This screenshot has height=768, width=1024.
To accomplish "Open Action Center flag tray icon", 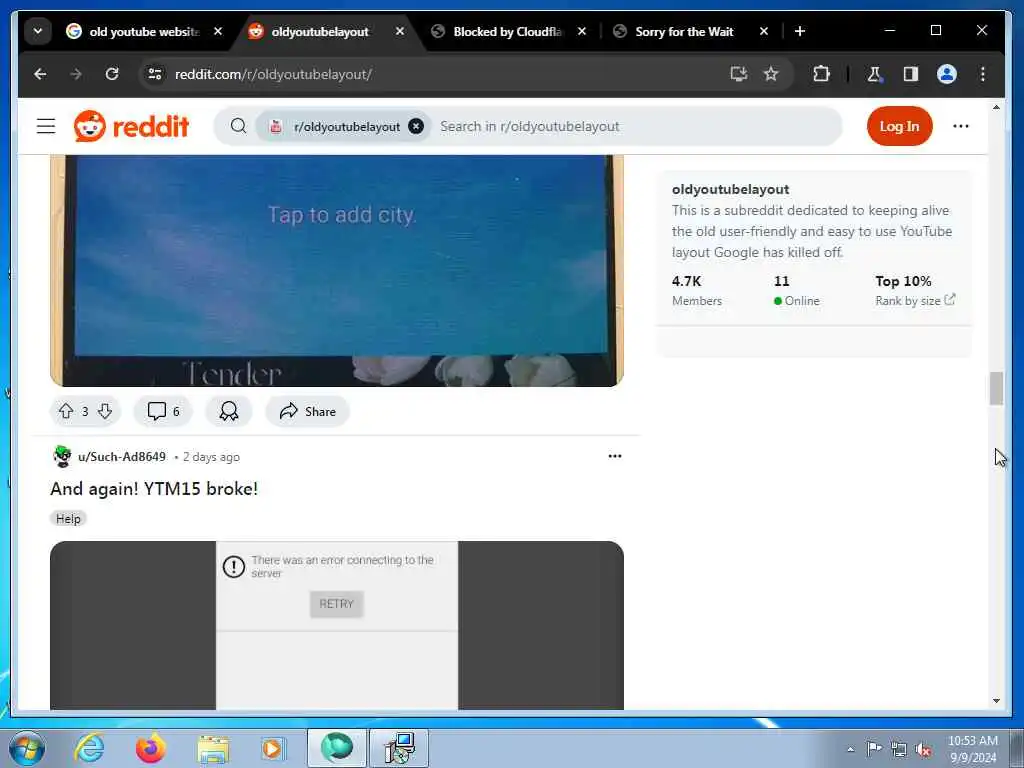I will coord(874,748).
